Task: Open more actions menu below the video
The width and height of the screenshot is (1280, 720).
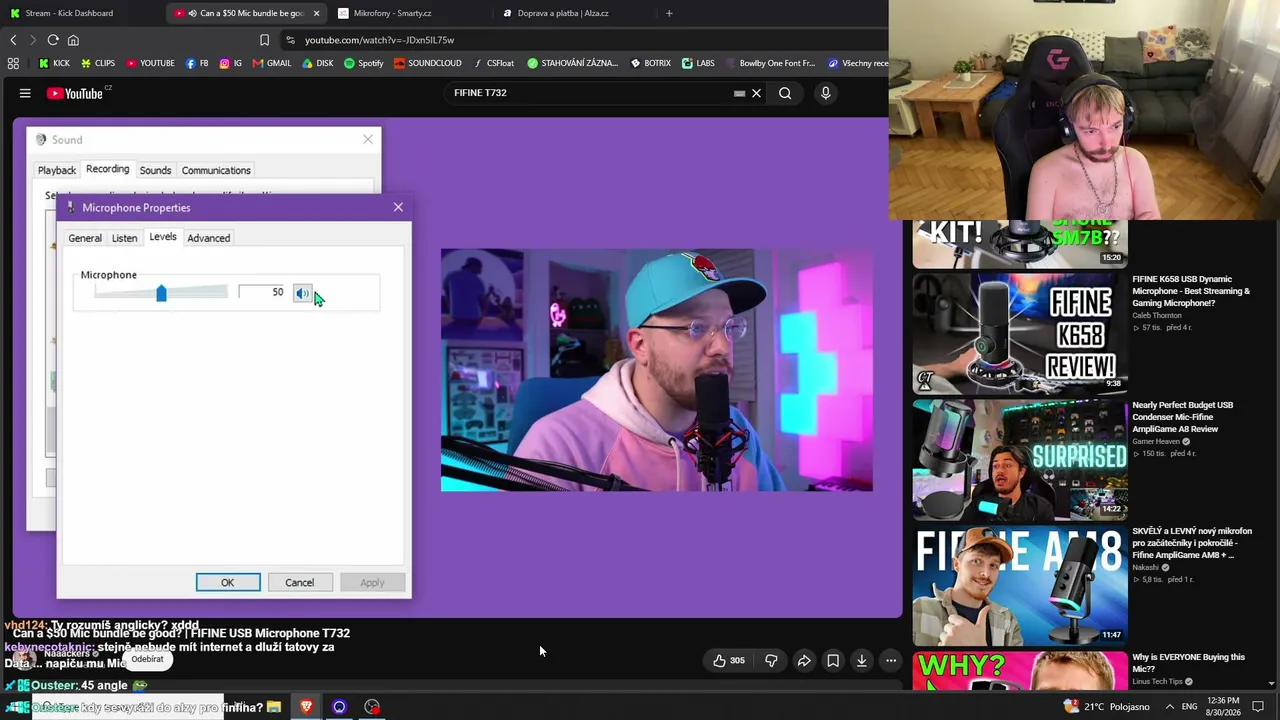Action: (890, 660)
